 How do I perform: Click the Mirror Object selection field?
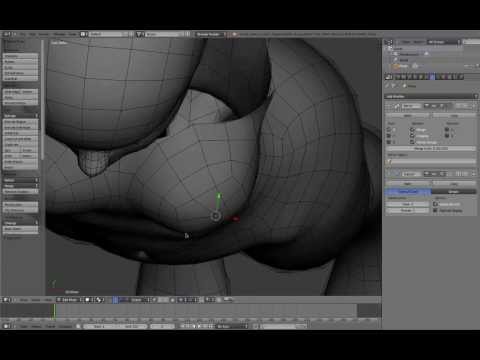(431, 162)
